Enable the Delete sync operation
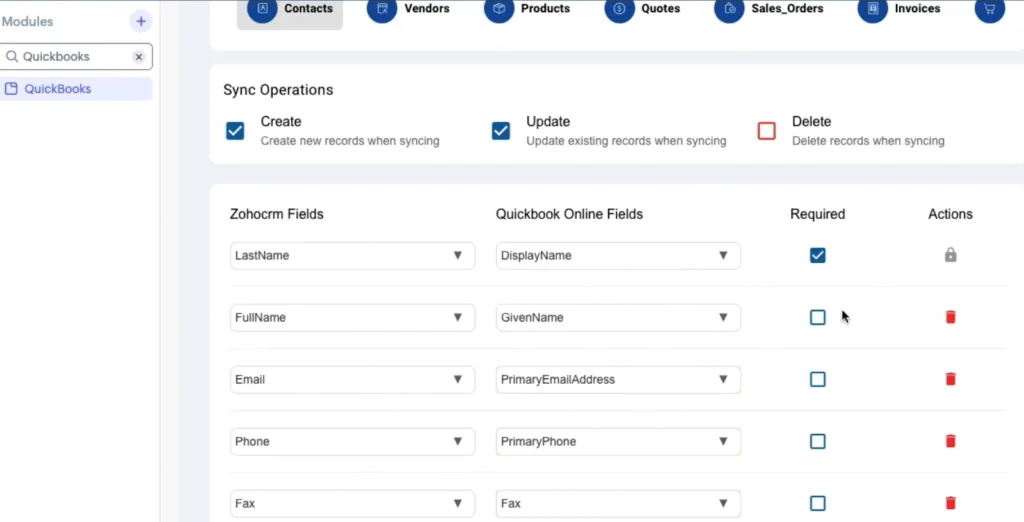The image size is (1024, 522). tap(767, 131)
